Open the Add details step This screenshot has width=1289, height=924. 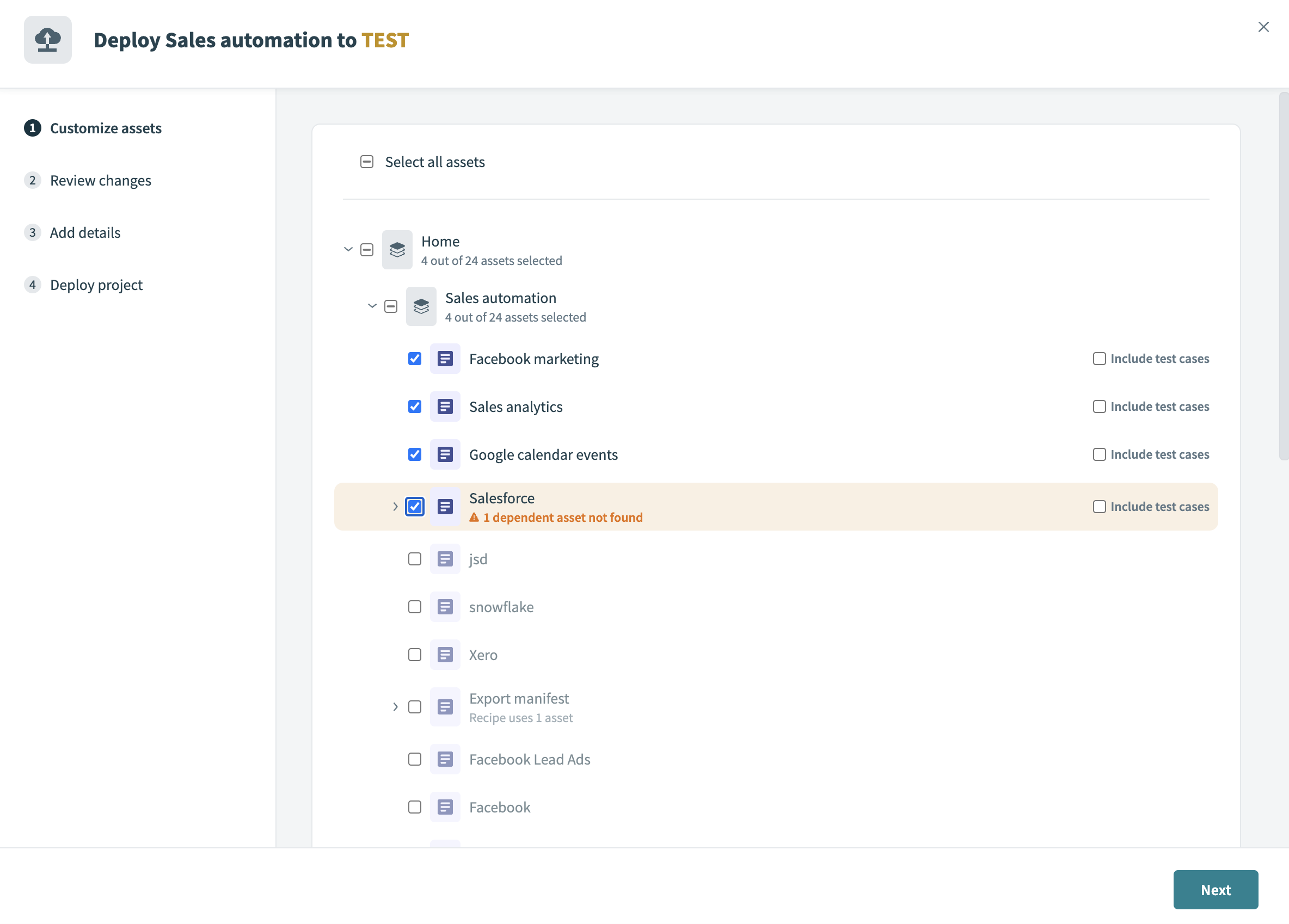pos(85,232)
